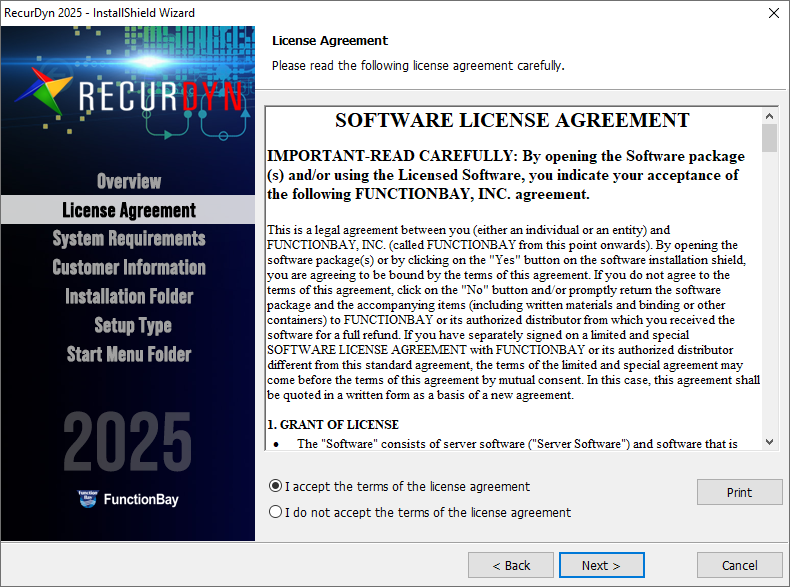Viewport: 790px width, 587px height.
Task: Click the FunctionBay shield logo icon
Action: [88, 499]
